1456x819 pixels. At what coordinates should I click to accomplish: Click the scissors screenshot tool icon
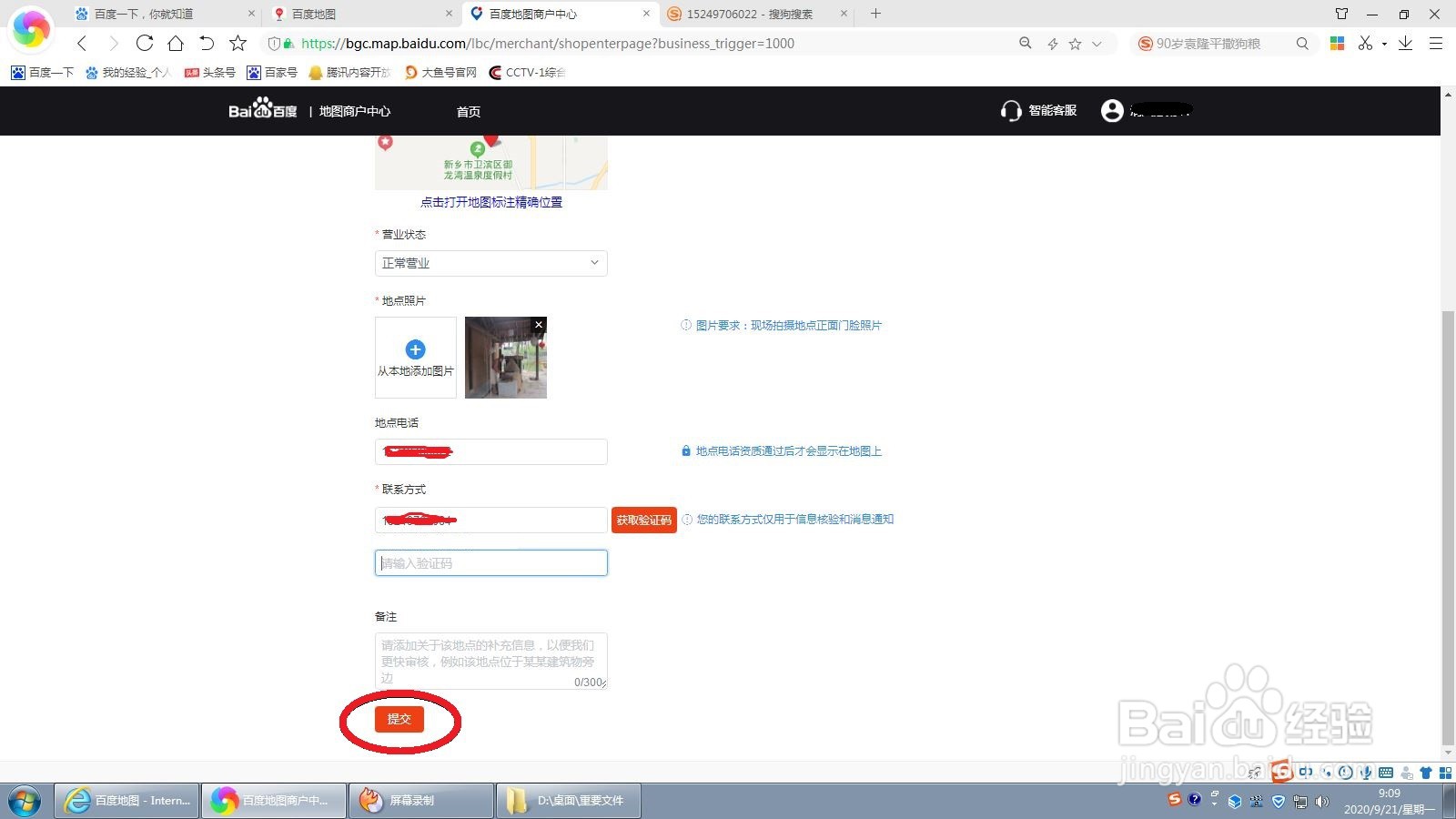(x=1365, y=43)
